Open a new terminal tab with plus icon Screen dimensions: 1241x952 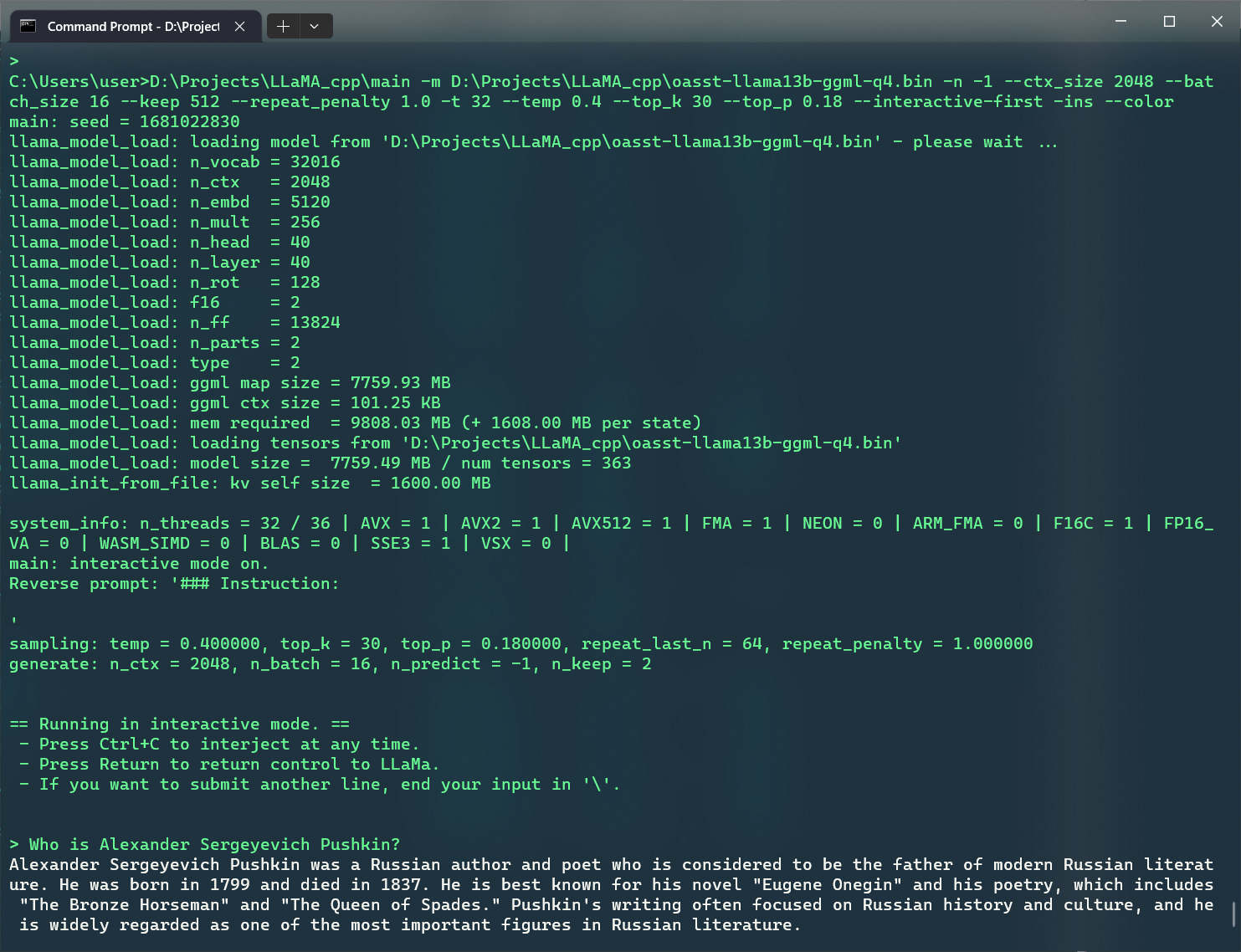click(283, 26)
